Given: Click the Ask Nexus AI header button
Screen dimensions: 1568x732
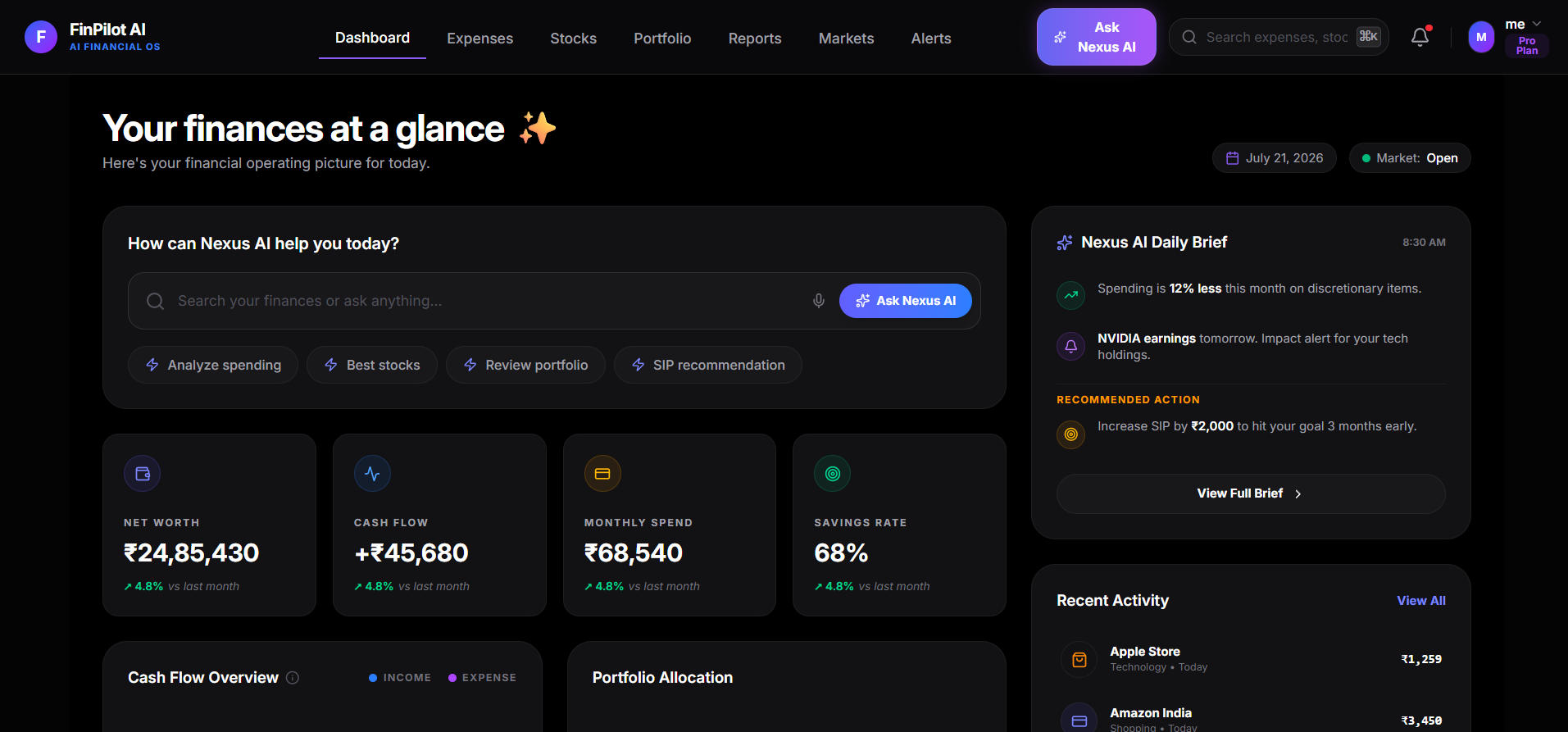Looking at the screenshot, I should 1096,37.
